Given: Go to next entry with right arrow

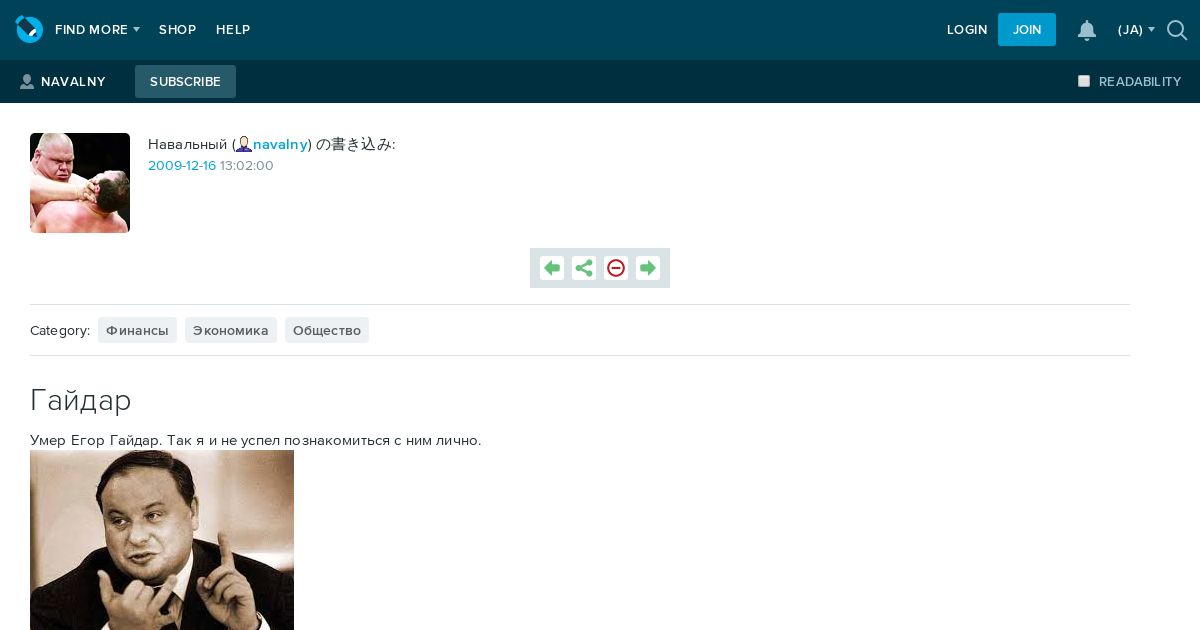Looking at the screenshot, I should pyautogui.click(x=648, y=268).
